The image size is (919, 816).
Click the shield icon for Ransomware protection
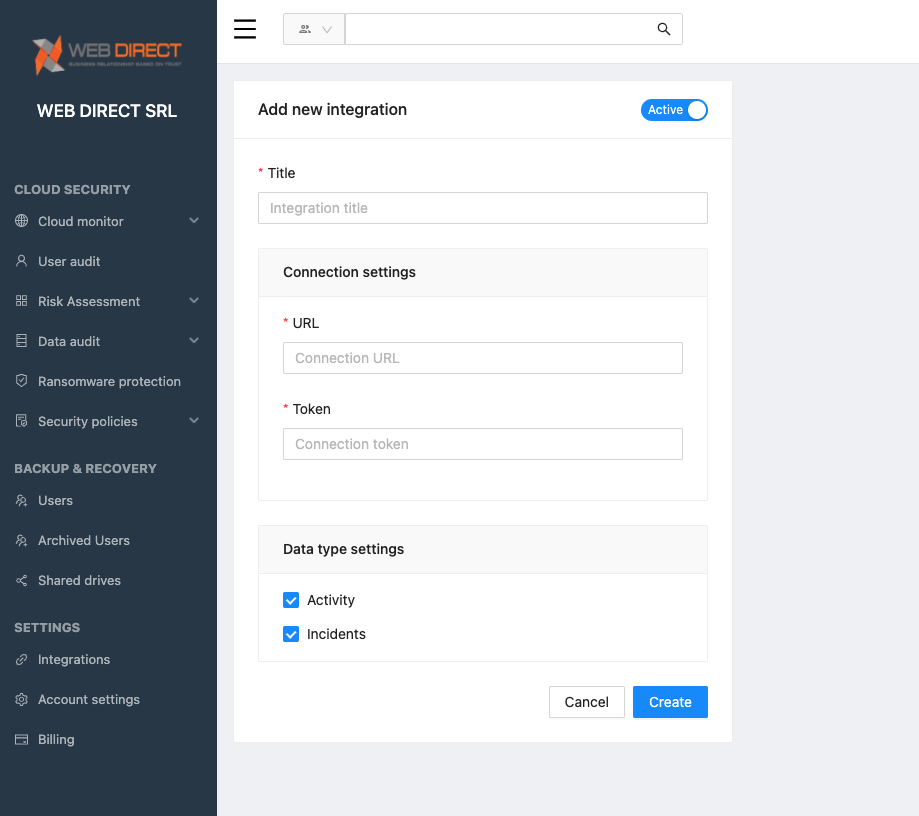click(x=22, y=381)
